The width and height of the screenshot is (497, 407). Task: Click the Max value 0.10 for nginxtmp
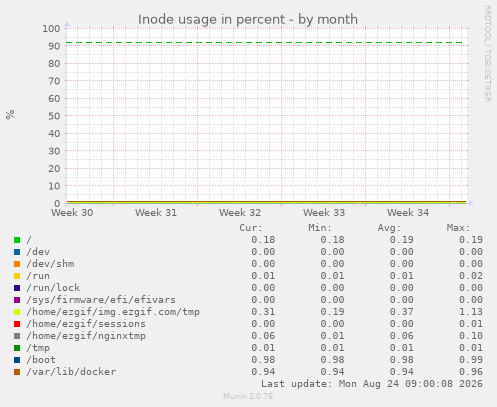pos(471,336)
